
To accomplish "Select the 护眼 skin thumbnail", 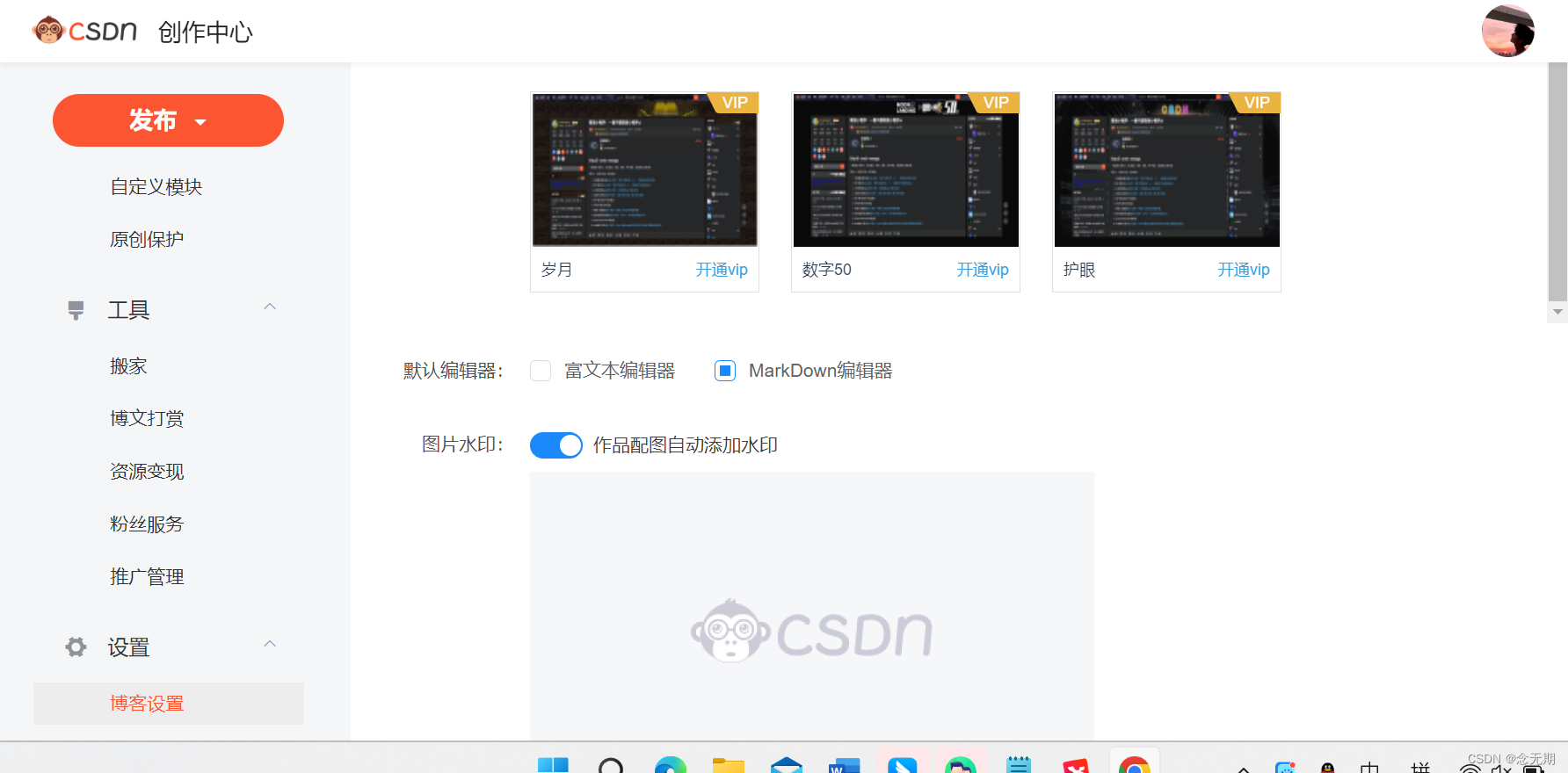I will 1166,170.
